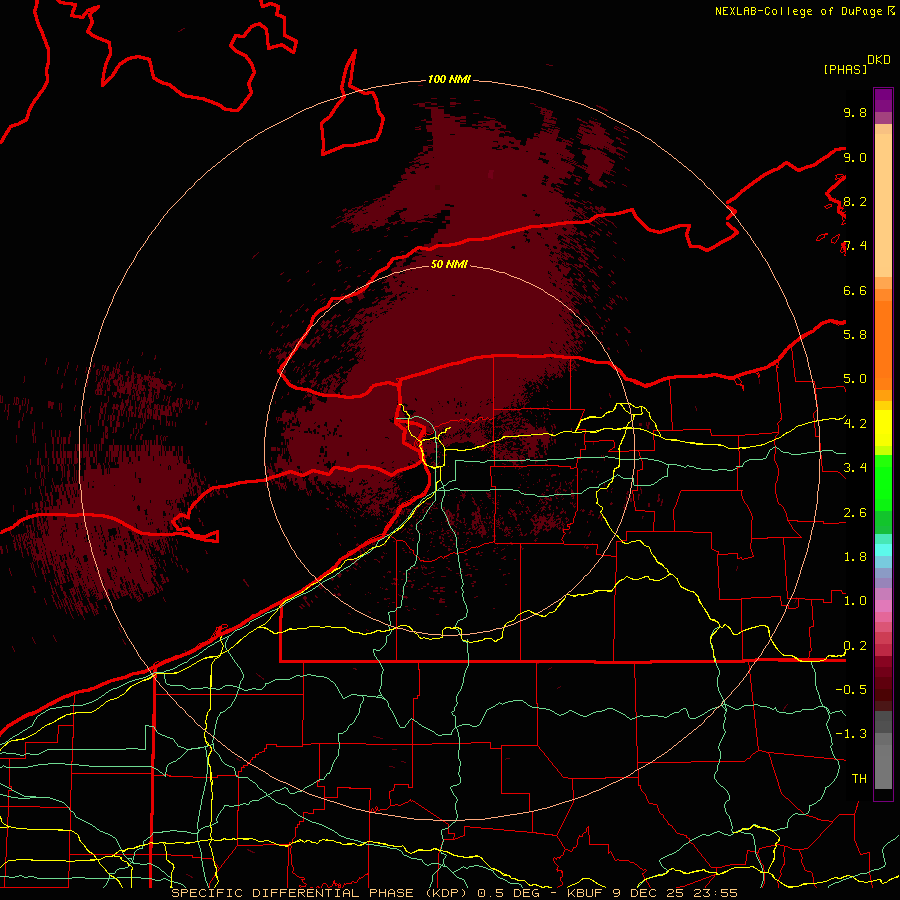Click the 50 NMI range ring label

tap(449, 264)
